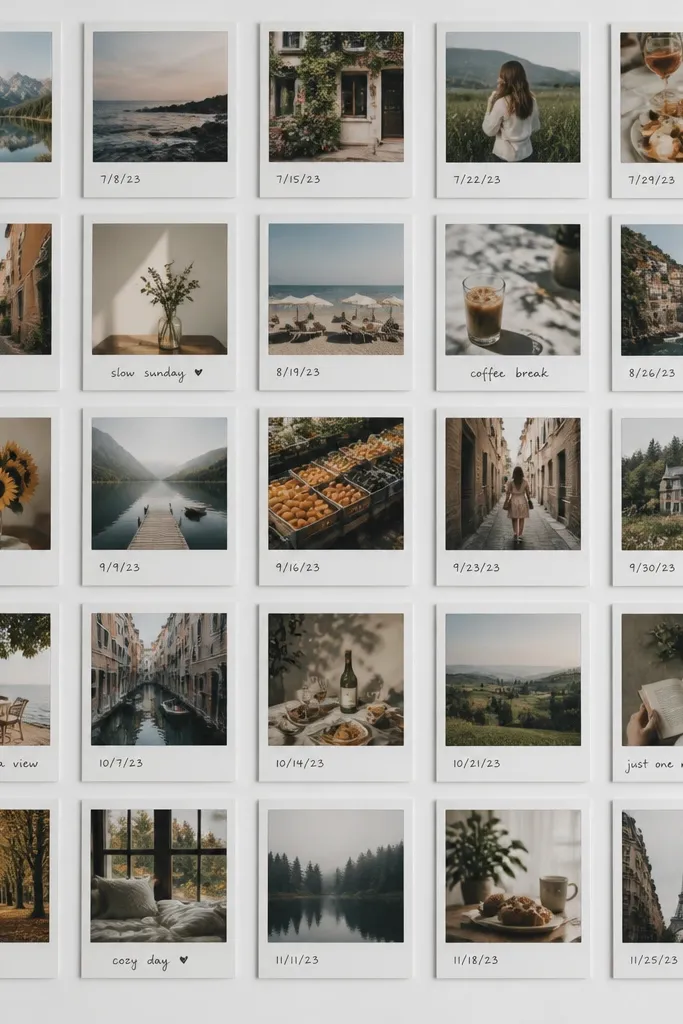This screenshot has height=1024, width=683.
Task: Click the coffee break caption
Action: click(x=509, y=374)
